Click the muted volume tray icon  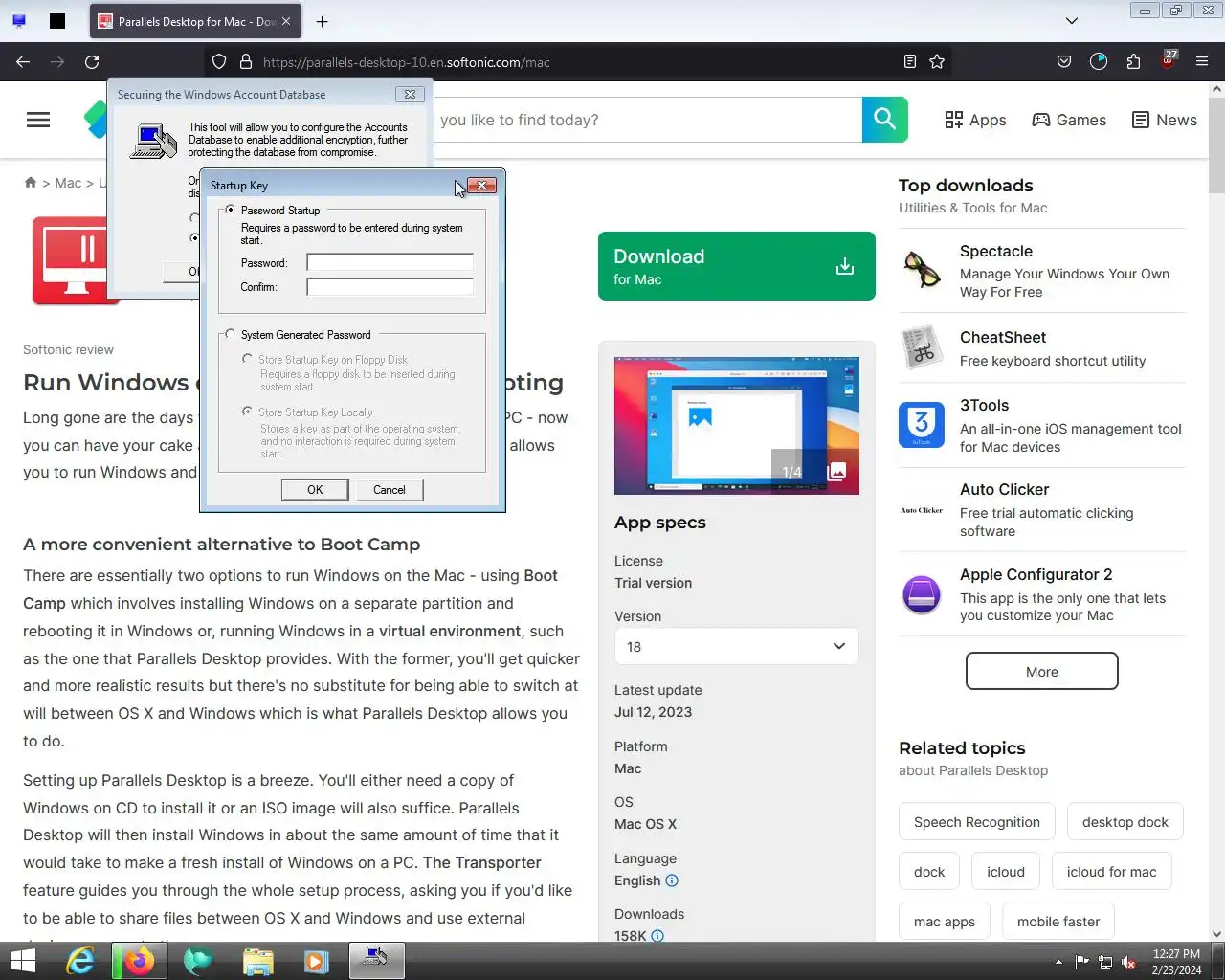click(1129, 962)
